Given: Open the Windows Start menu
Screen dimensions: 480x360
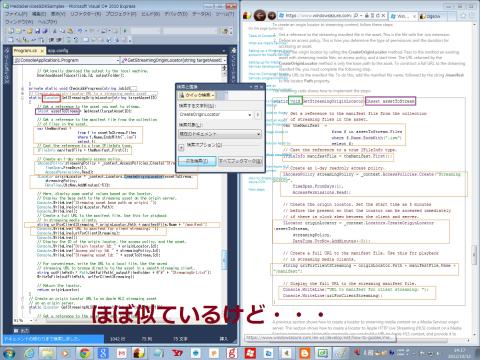Looking at the screenshot, I should pos(8,353).
